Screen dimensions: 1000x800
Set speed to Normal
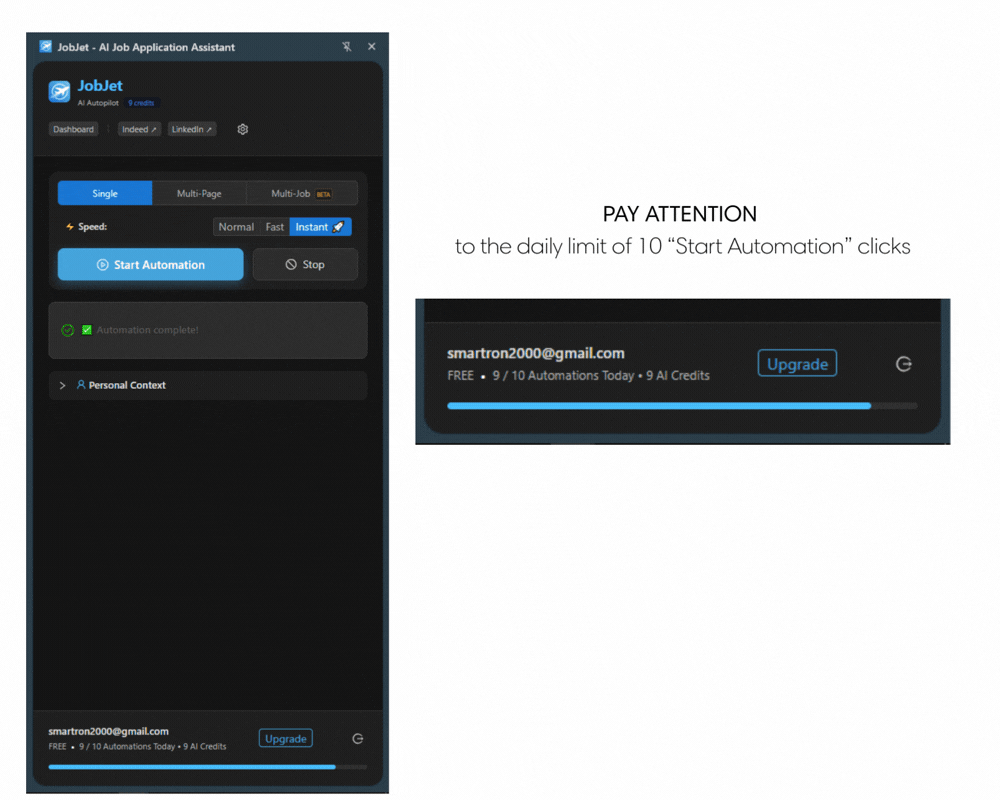pyautogui.click(x=236, y=227)
